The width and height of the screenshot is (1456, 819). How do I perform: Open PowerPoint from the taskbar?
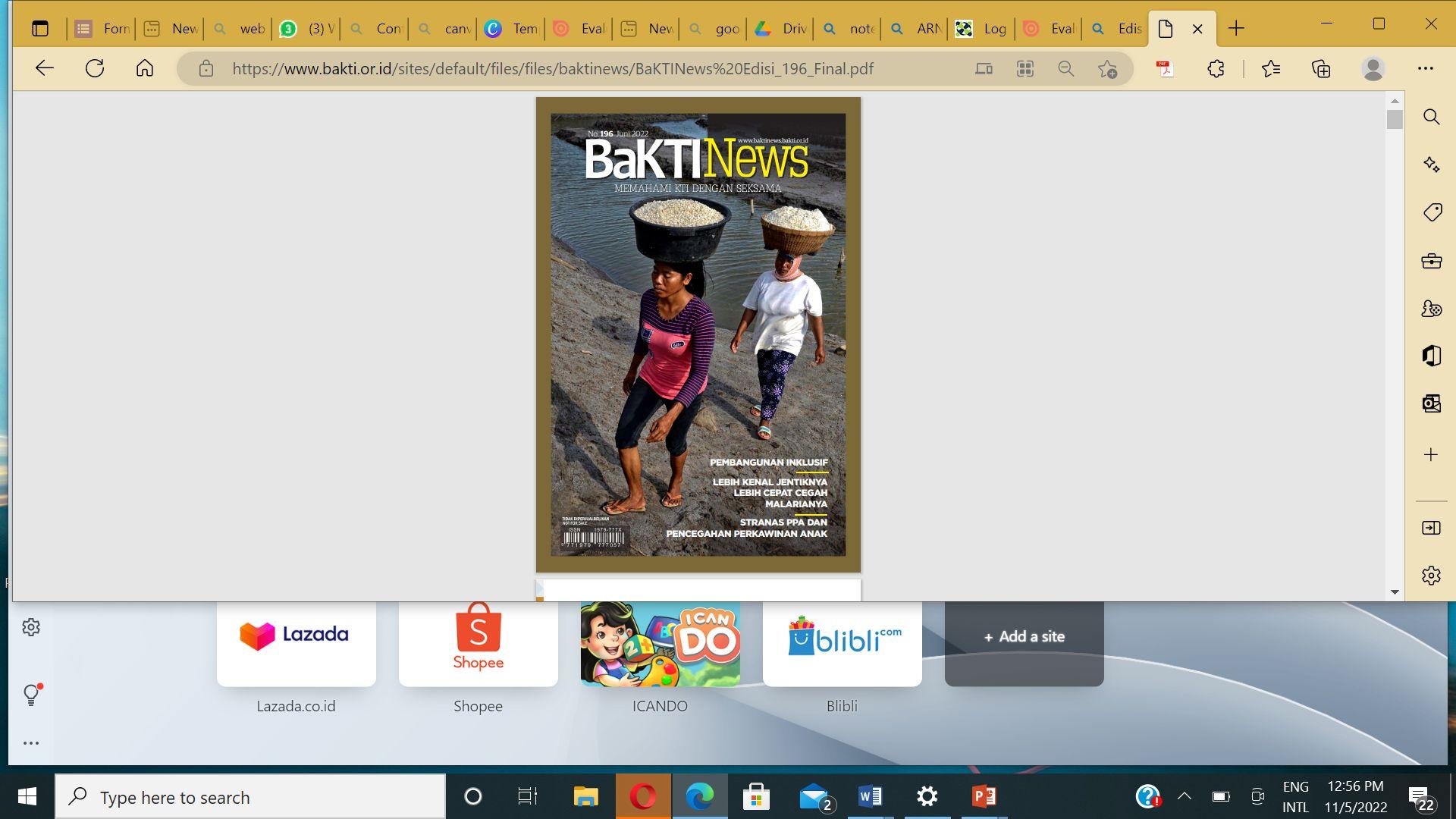click(984, 796)
